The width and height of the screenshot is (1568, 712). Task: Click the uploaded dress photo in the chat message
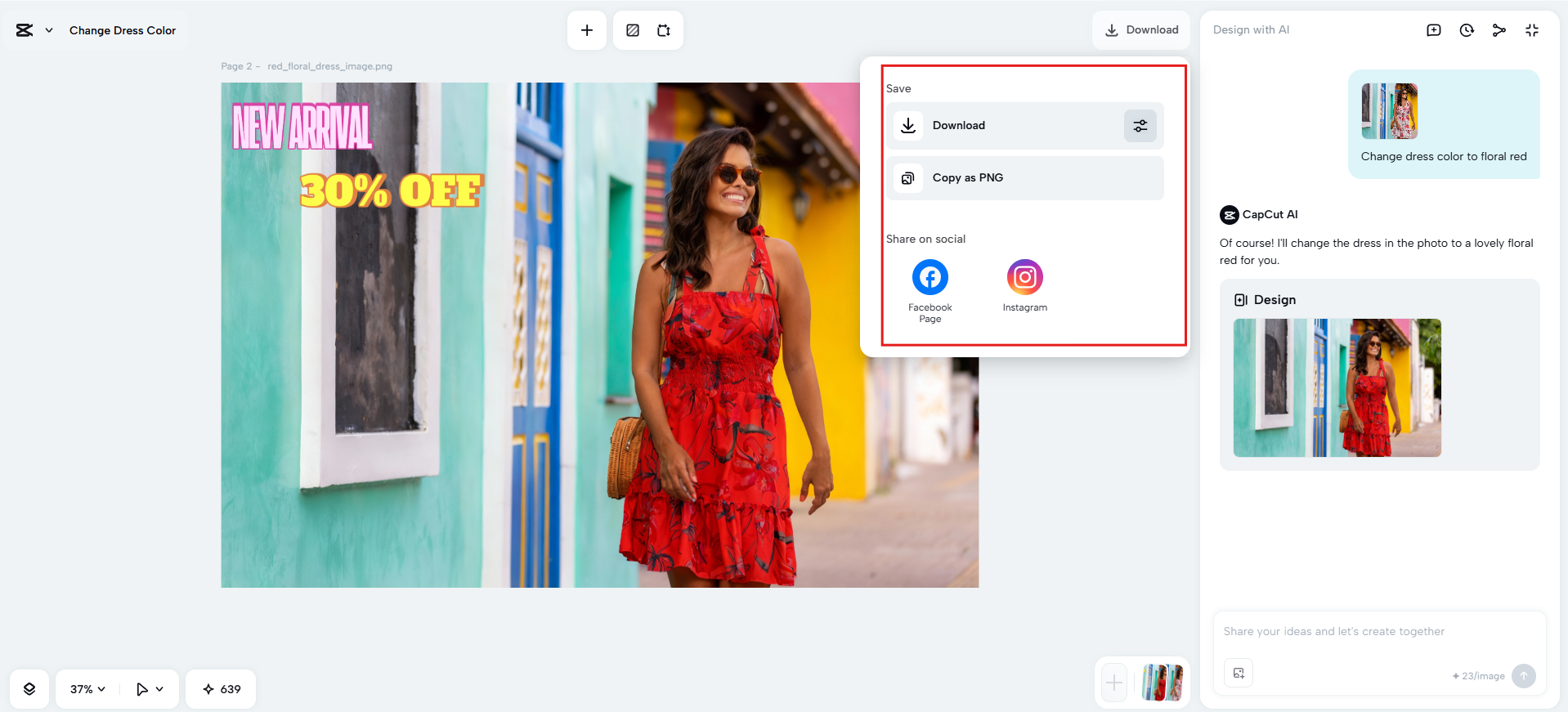pyautogui.click(x=1390, y=111)
